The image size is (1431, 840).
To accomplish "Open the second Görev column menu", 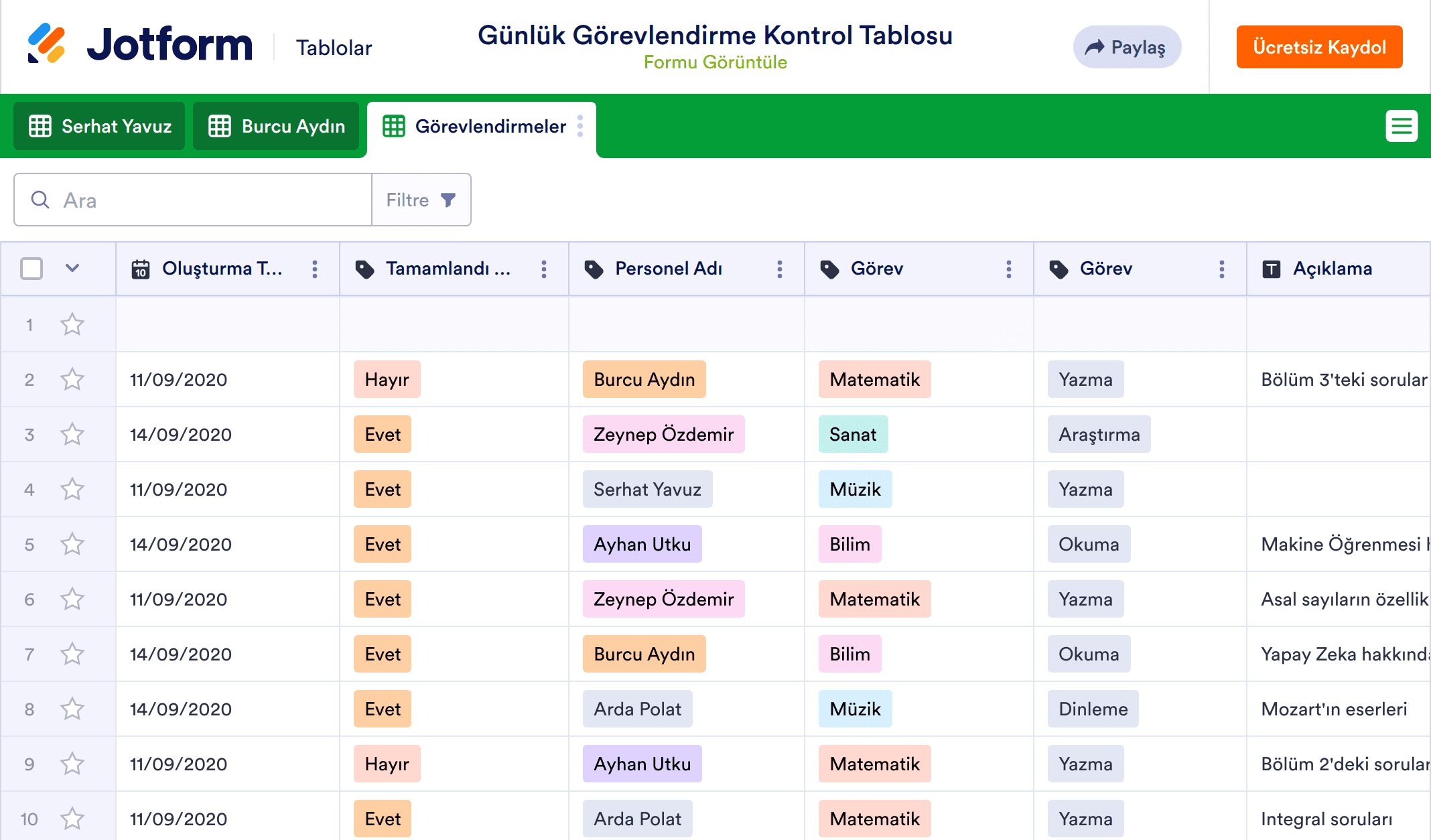I will click(x=1221, y=269).
